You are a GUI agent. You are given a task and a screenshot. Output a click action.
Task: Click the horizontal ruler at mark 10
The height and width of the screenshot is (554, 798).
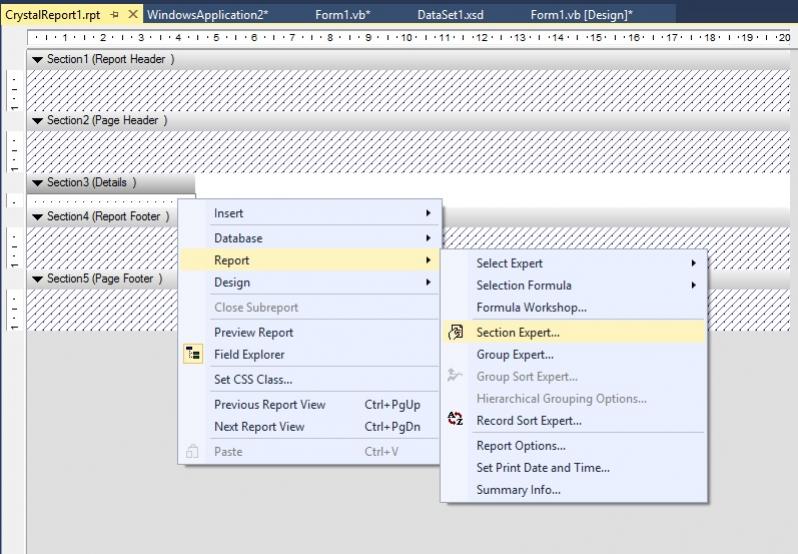[x=406, y=38]
